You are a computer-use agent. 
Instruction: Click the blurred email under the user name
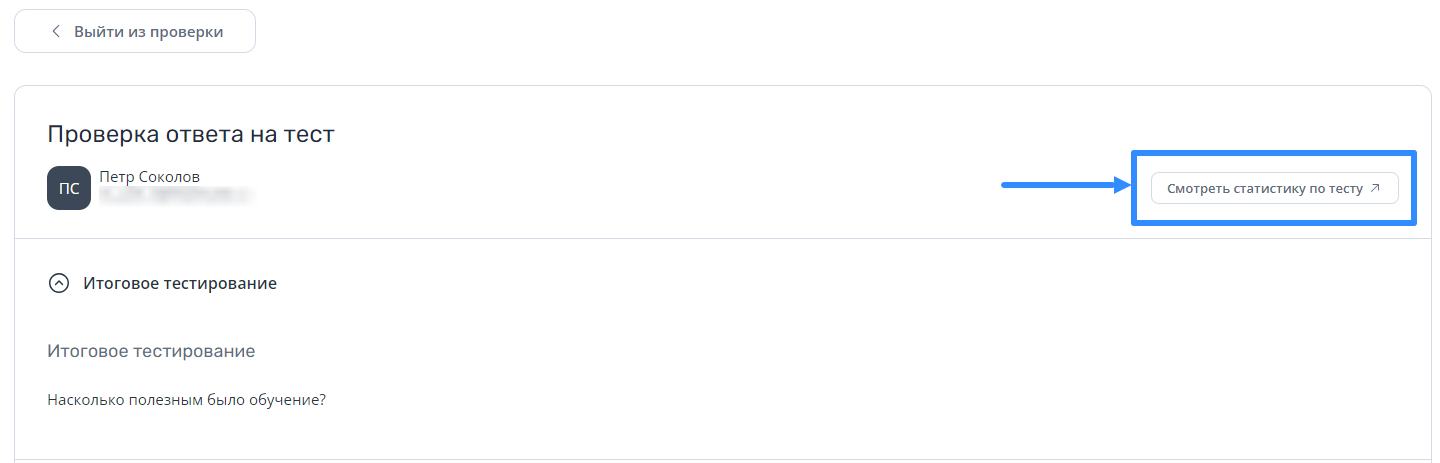click(175, 195)
